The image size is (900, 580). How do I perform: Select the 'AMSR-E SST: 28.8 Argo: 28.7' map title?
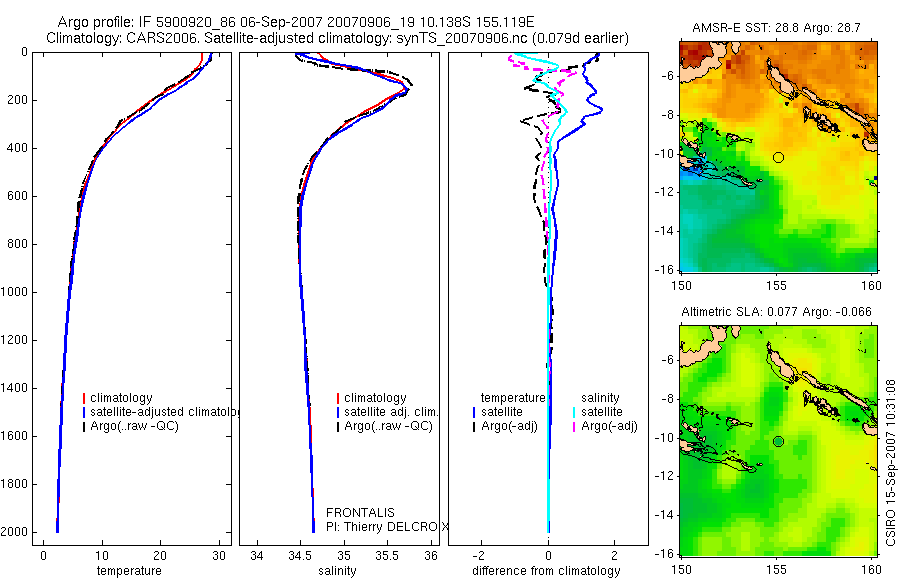776,28
